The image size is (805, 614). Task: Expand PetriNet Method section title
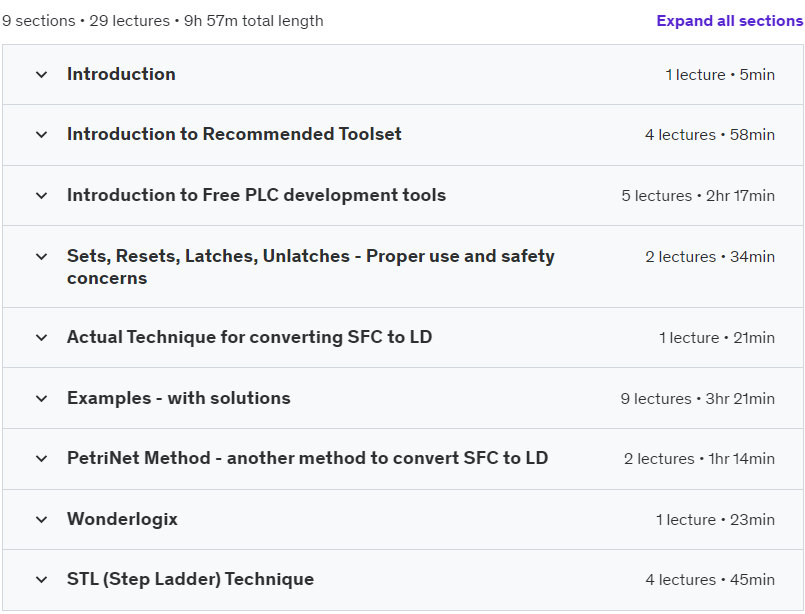pos(307,458)
